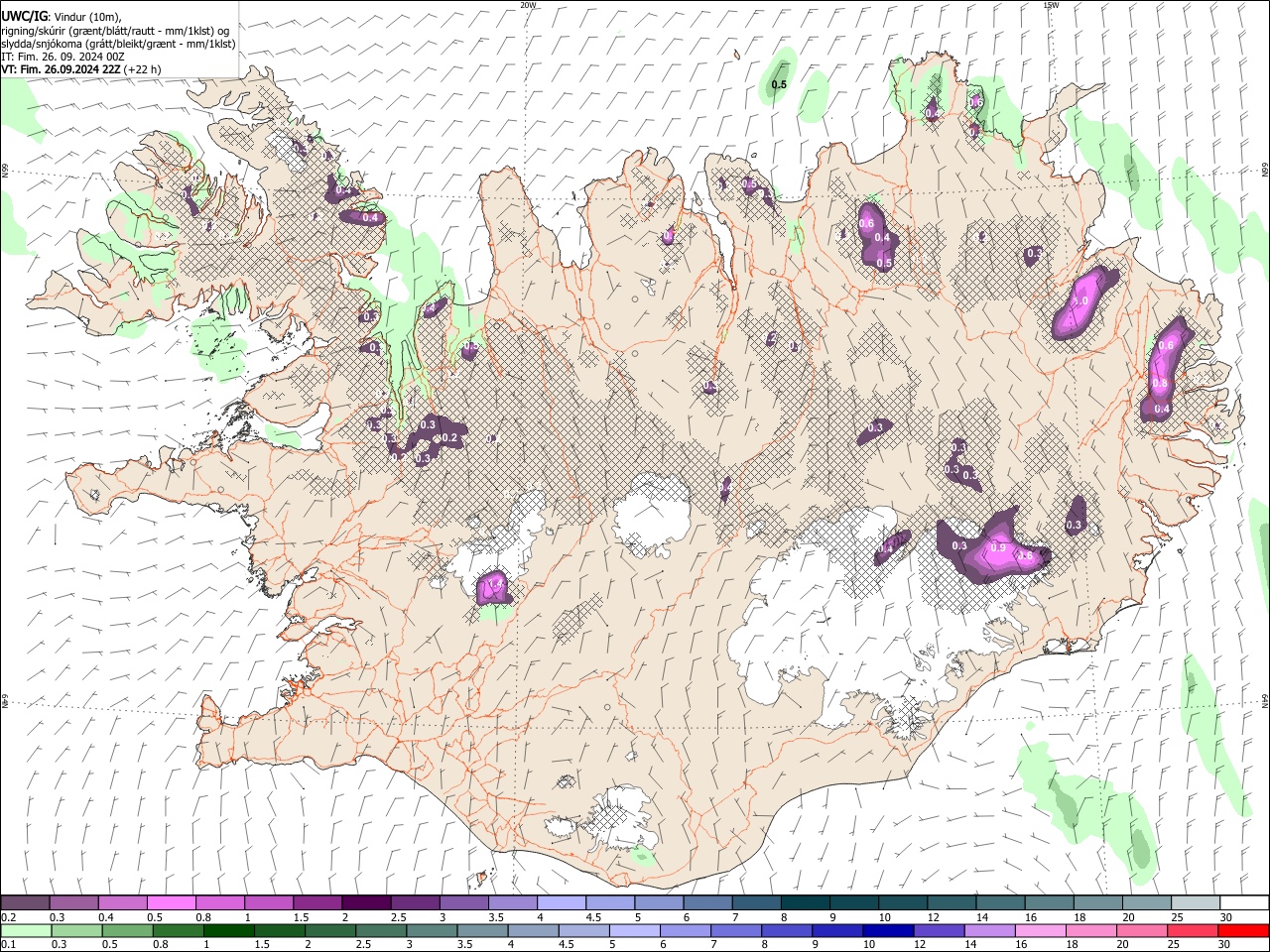
Task: Select the pale grey upper swatch above 25
Action: click(1194, 903)
